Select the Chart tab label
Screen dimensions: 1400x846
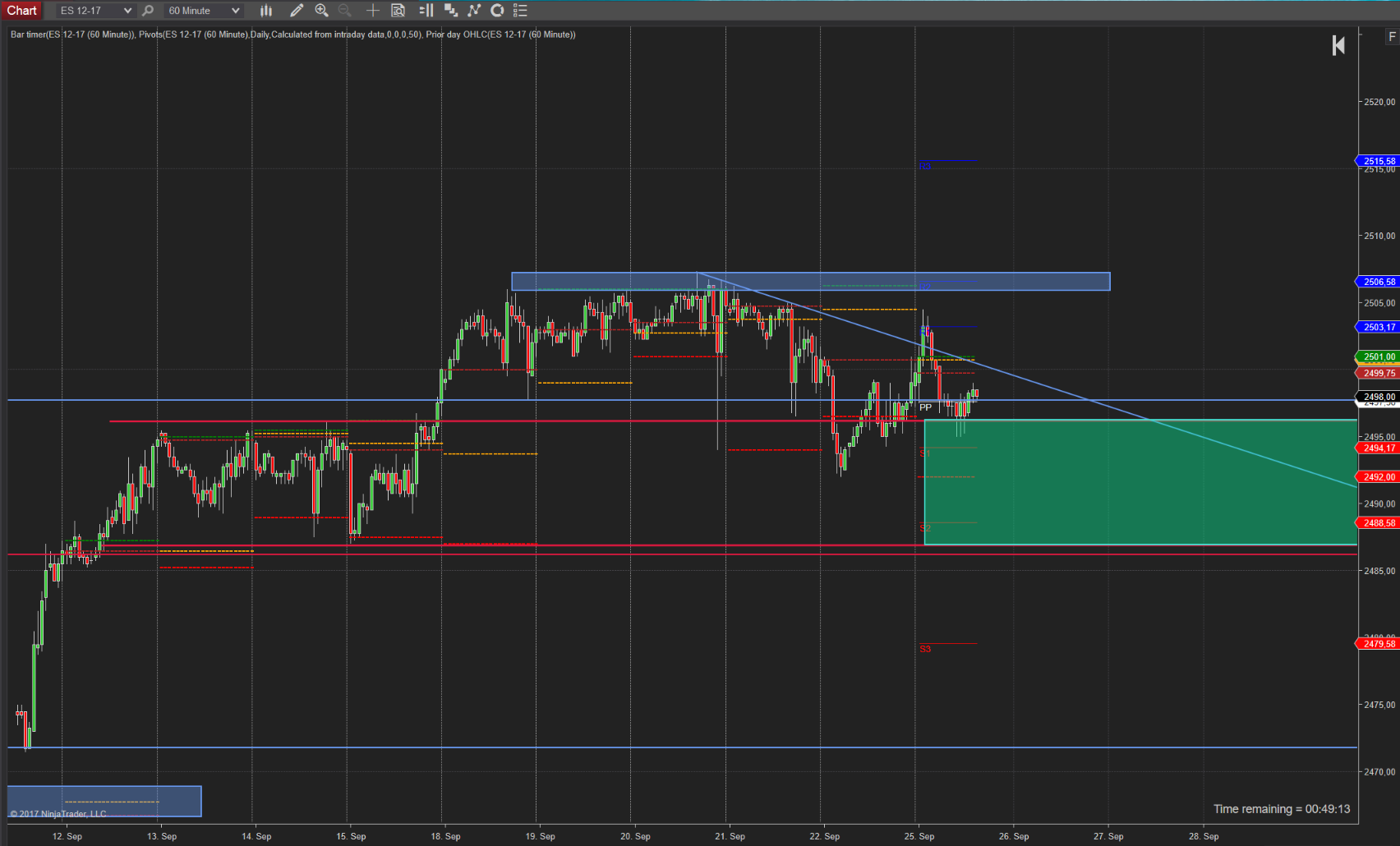click(x=22, y=11)
